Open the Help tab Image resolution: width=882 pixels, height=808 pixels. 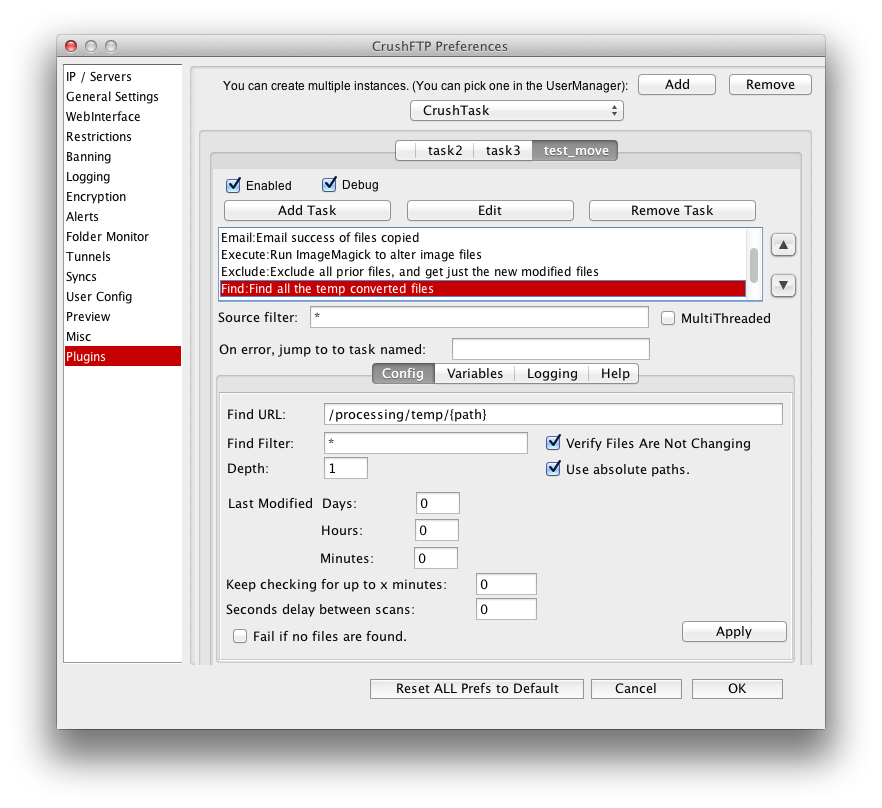(x=615, y=374)
